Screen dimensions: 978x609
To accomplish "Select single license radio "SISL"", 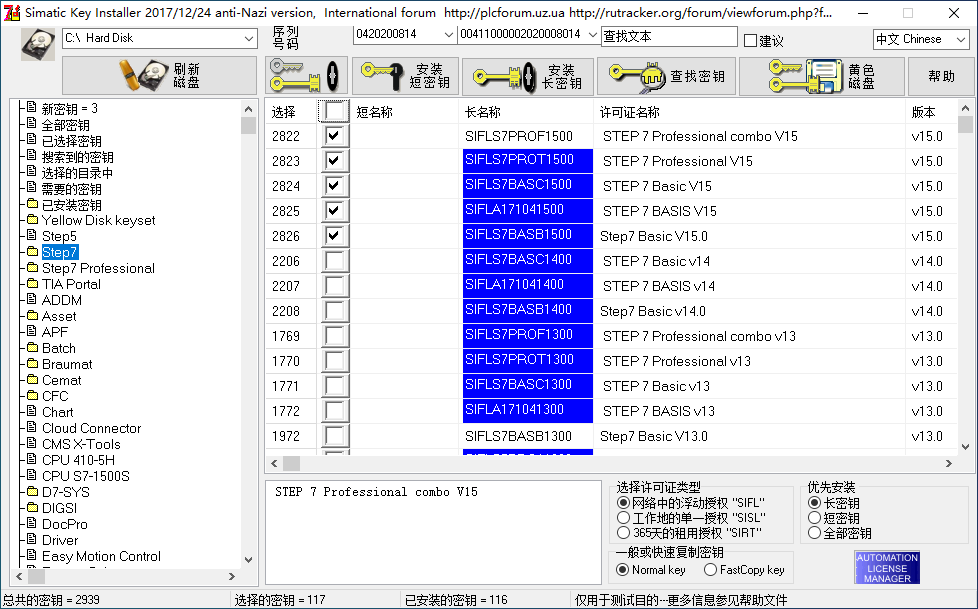I will pos(622,518).
